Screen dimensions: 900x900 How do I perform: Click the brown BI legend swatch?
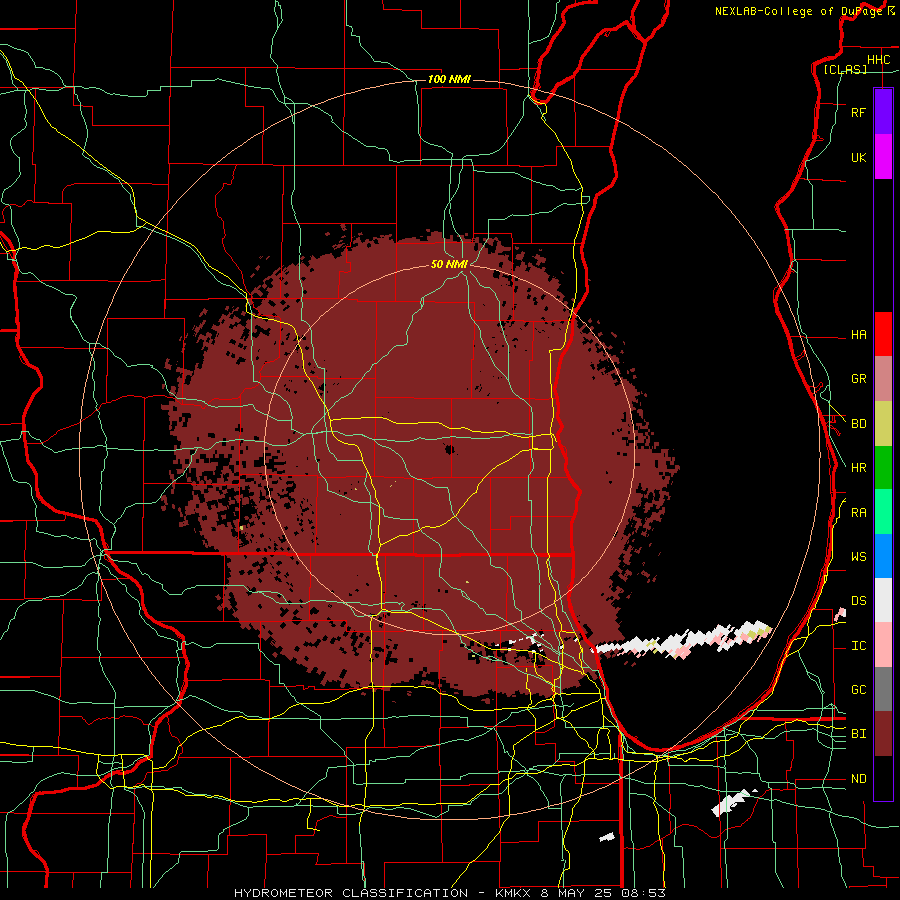(x=883, y=734)
